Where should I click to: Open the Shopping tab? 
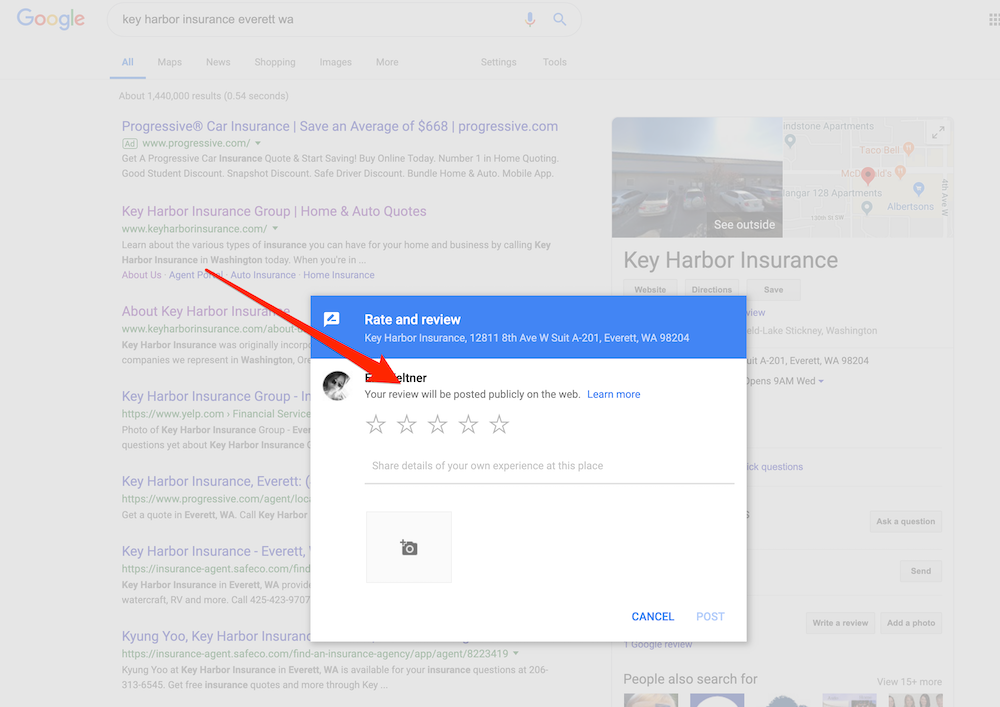[275, 62]
